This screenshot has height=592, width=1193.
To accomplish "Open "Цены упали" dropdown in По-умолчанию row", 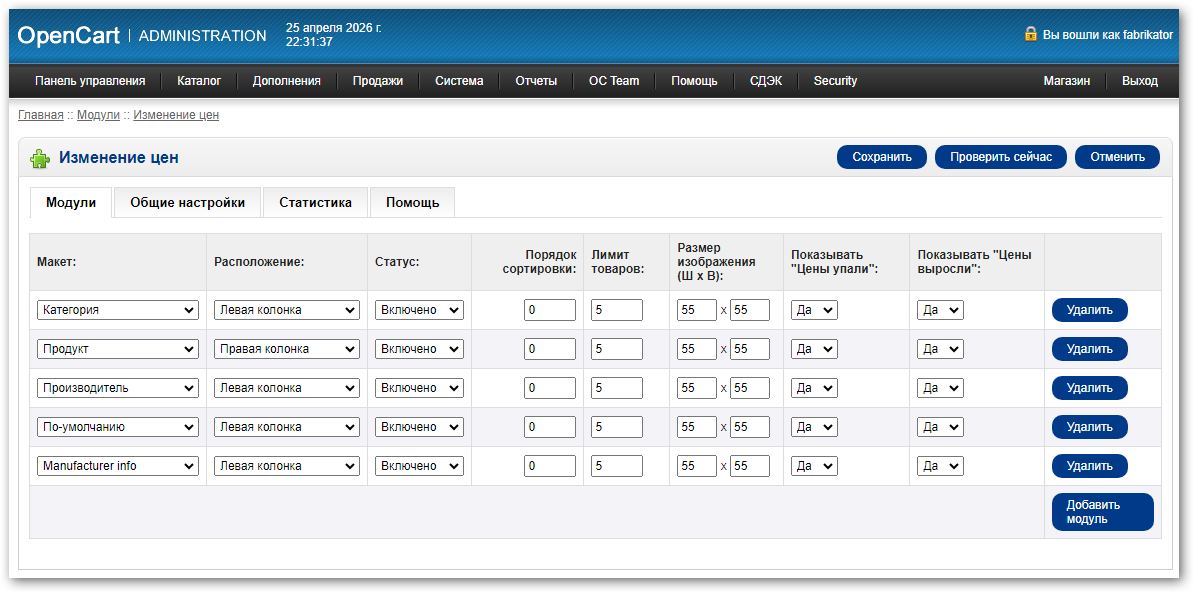I will [x=814, y=427].
